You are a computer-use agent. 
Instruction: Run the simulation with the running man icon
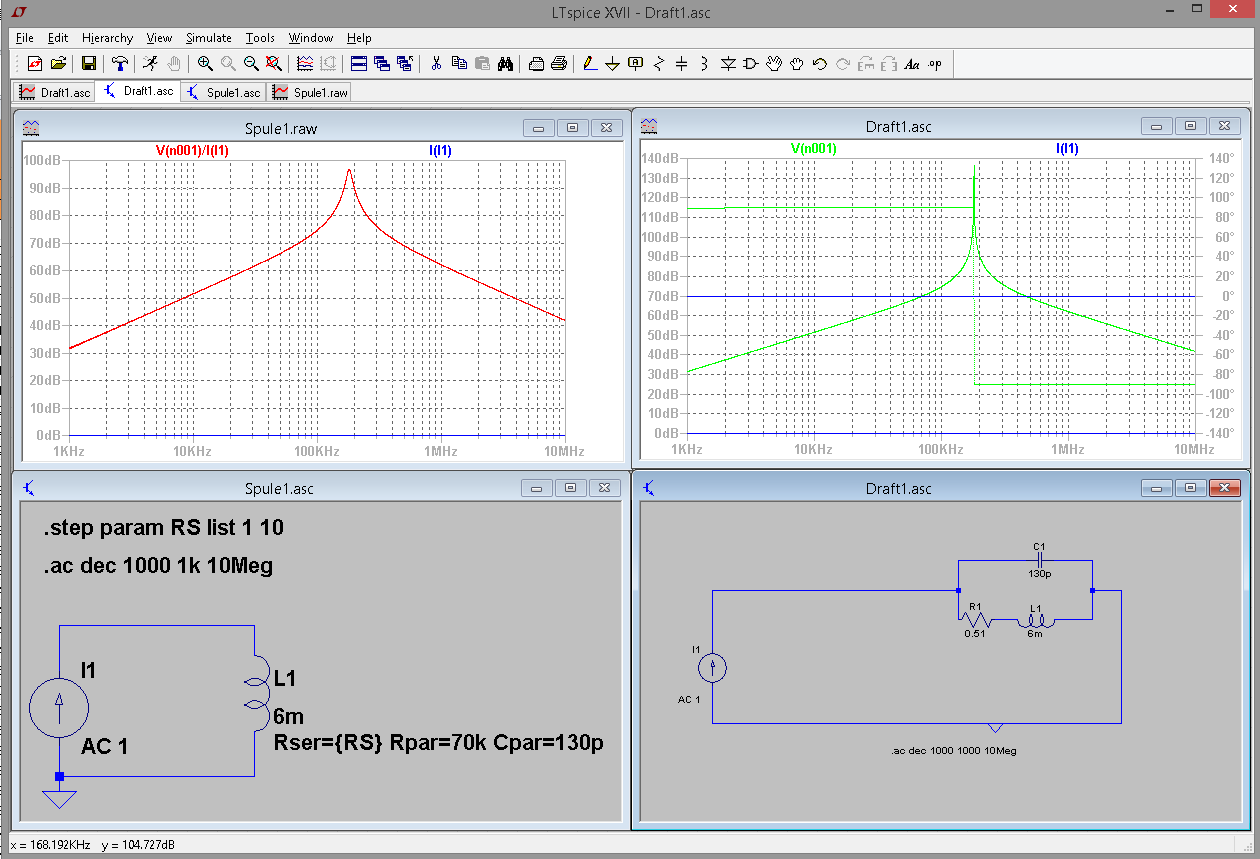tap(150, 64)
